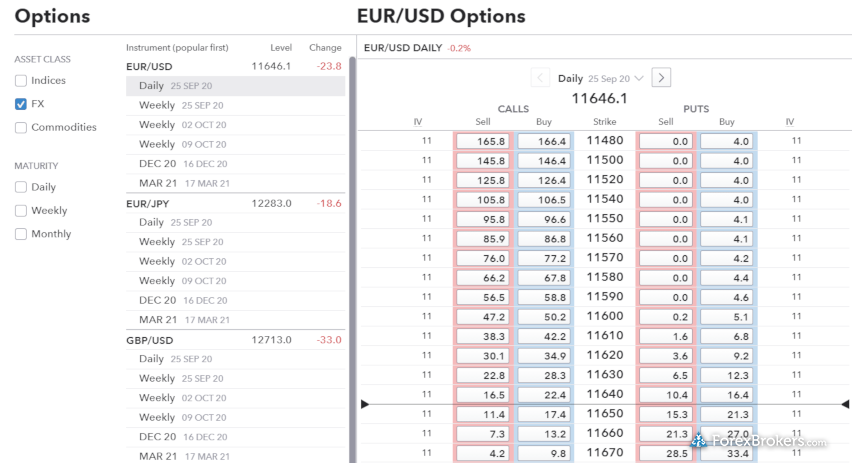The height and width of the screenshot is (463, 852).
Task: Select GBP/USD Daily 25 SEP 20 option
Action: 235,359
